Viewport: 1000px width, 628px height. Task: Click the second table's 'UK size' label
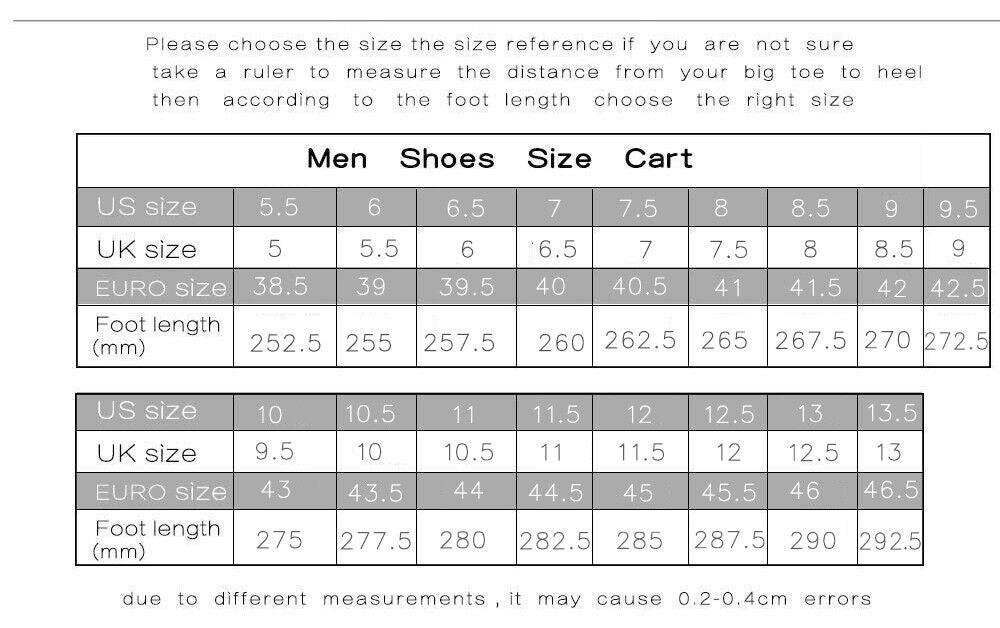[147, 453]
